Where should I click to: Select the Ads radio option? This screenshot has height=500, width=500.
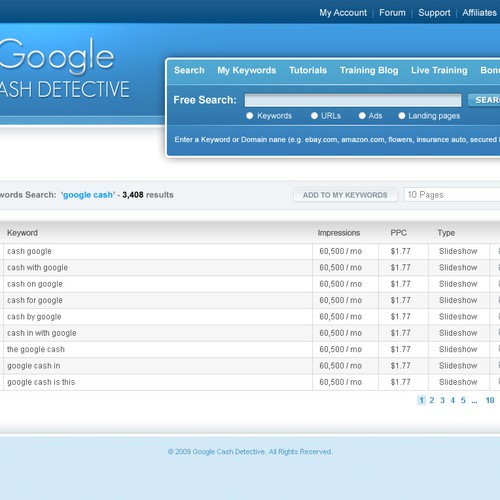pos(362,116)
